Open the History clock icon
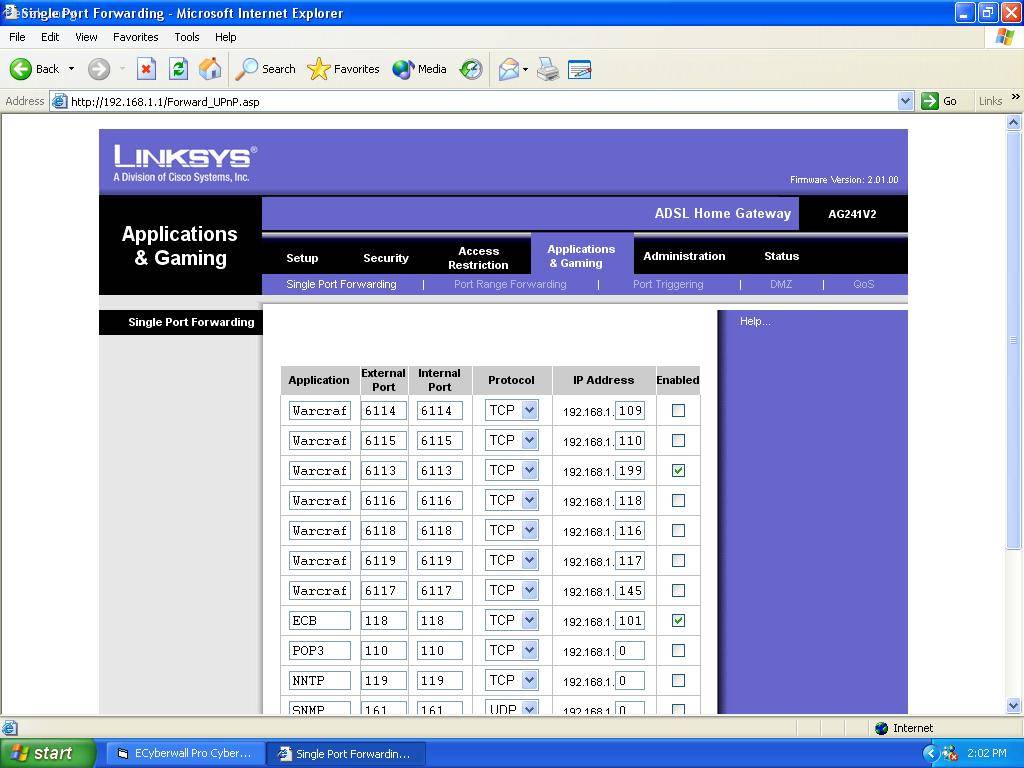Viewport: 1024px width, 768px height. click(x=471, y=69)
